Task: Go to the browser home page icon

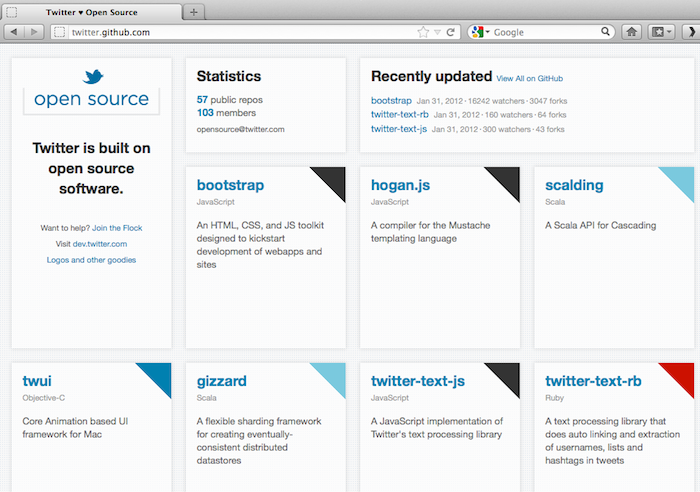Action: coord(632,32)
